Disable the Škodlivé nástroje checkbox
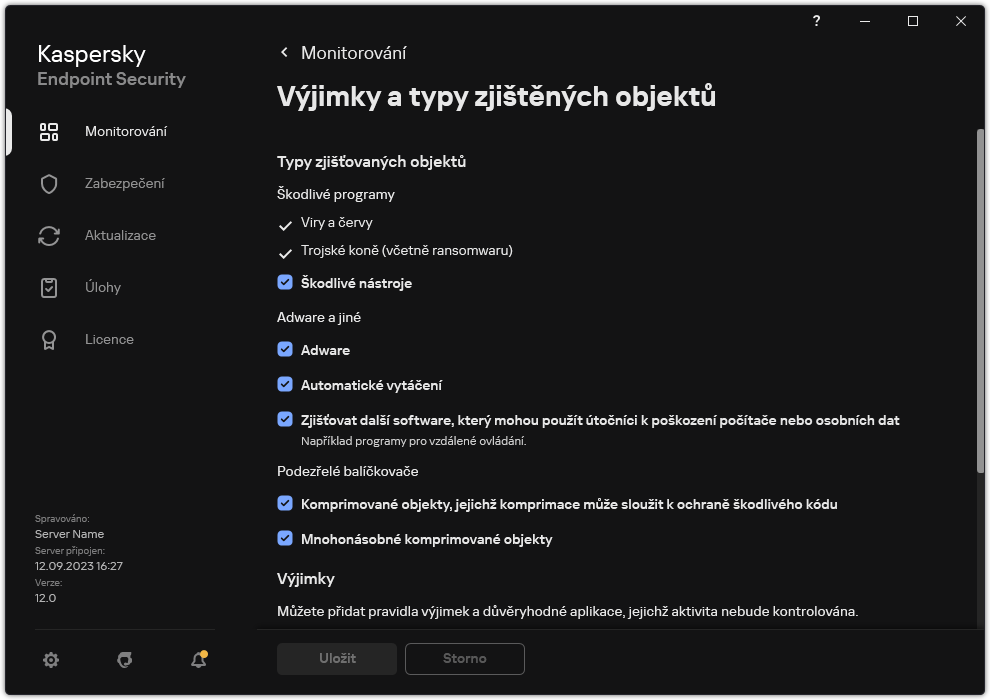The image size is (990, 700). [284, 283]
